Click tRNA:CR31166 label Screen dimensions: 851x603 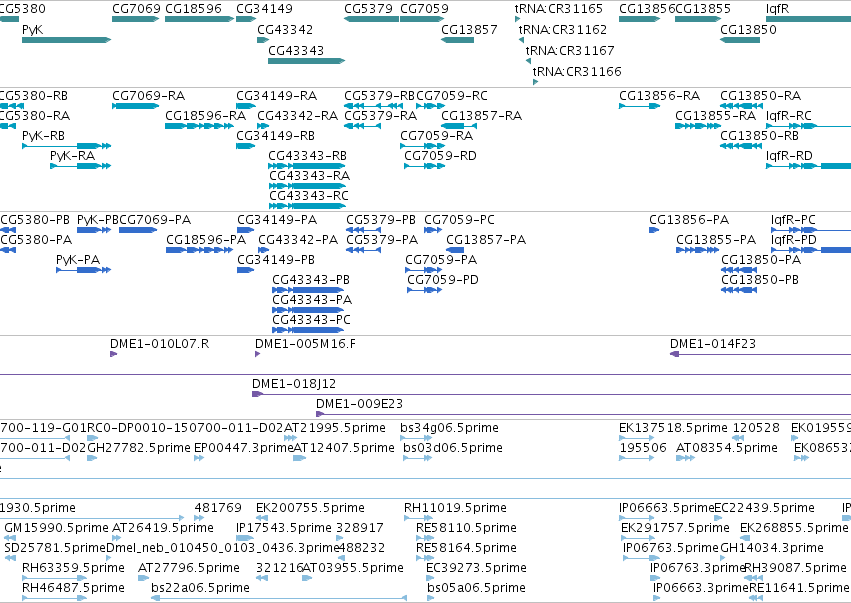(x=577, y=71)
